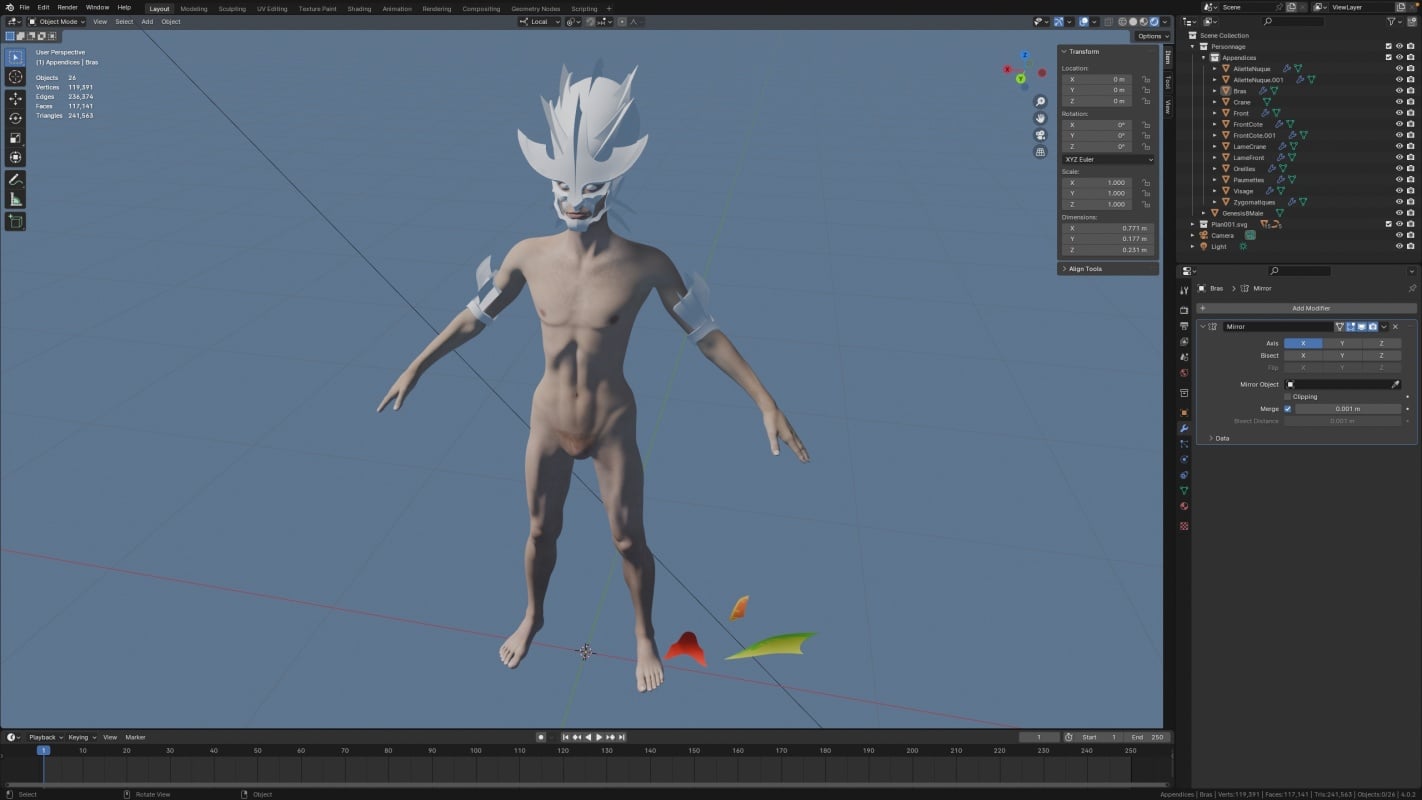Open the Object Mode dropdown
This screenshot has width=1422, height=800.
(57, 21)
